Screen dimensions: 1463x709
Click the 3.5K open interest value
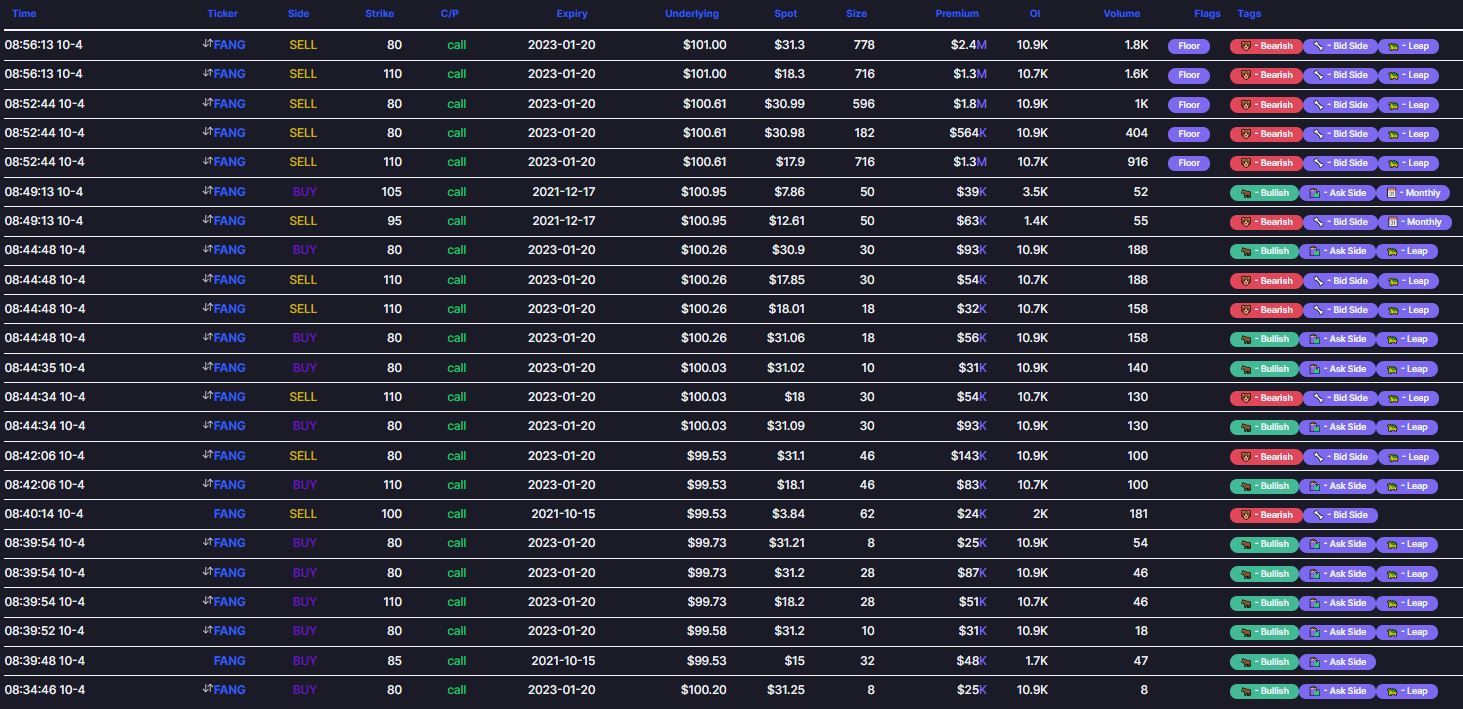(x=1034, y=191)
